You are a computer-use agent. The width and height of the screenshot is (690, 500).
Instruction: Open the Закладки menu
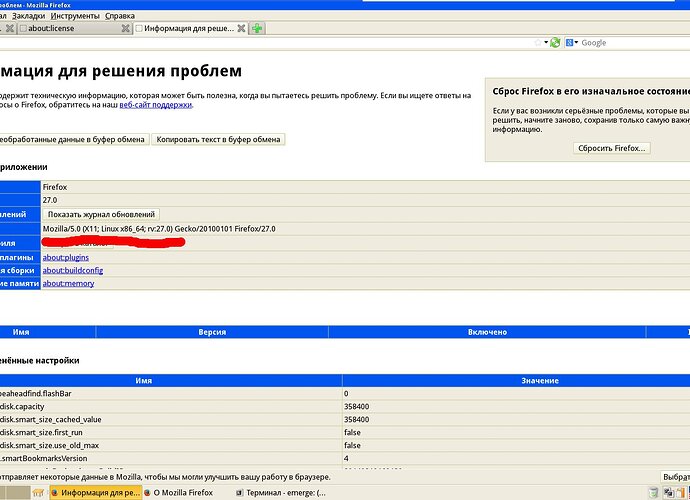(x=29, y=16)
